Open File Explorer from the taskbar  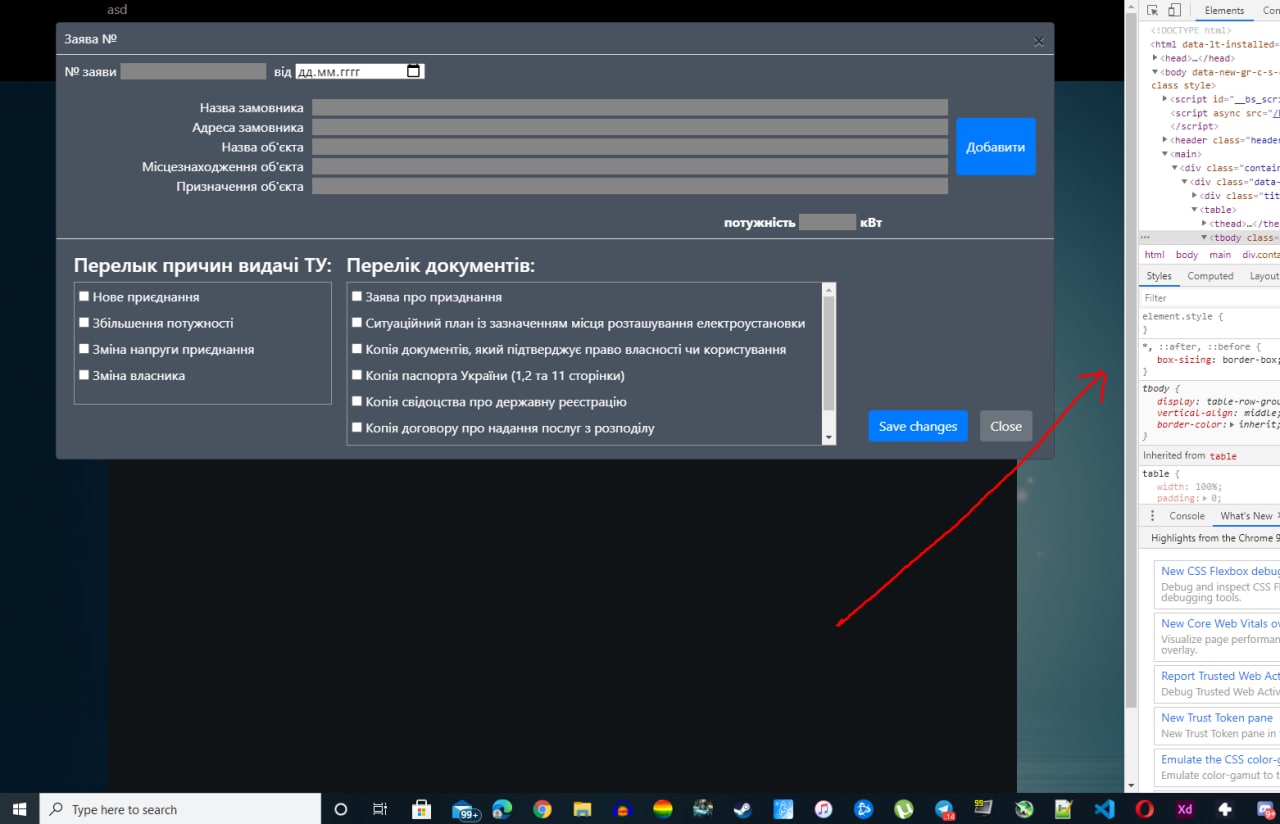582,809
